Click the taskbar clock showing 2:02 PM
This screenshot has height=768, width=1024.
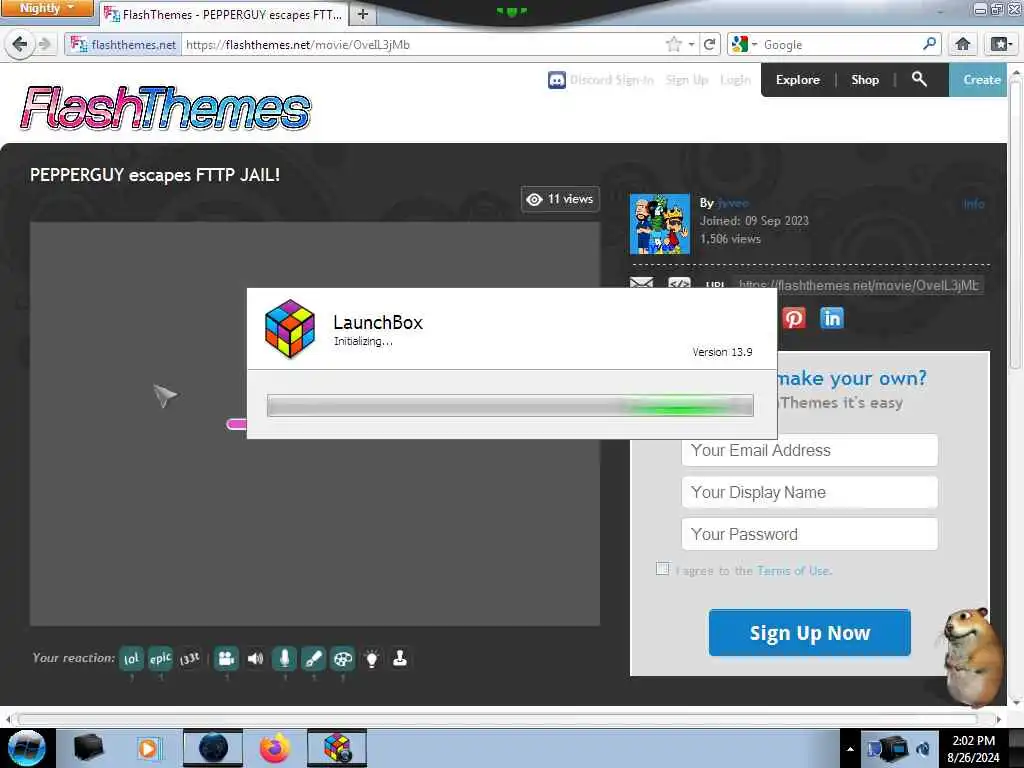pyautogui.click(x=973, y=749)
